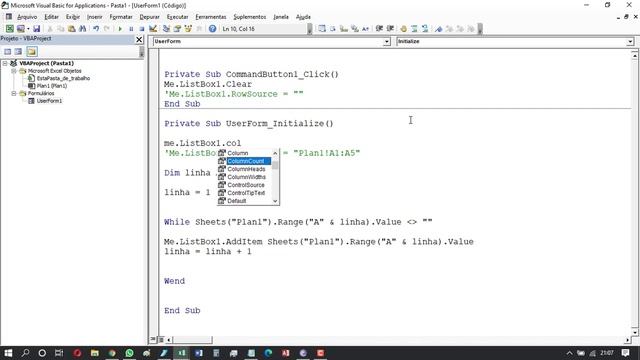Open the Ferramentas menu
This screenshot has width=640, height=360.
(211, 17)
